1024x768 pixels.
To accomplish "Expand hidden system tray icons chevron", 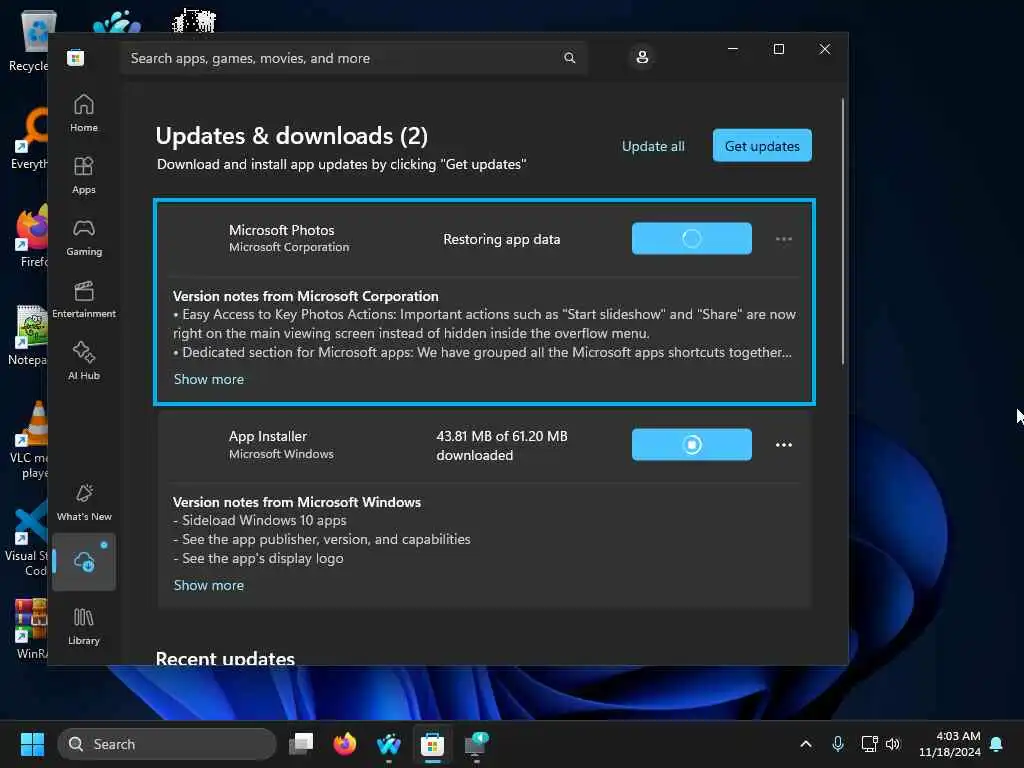I will pyautogui.click(x=806, y=744).
